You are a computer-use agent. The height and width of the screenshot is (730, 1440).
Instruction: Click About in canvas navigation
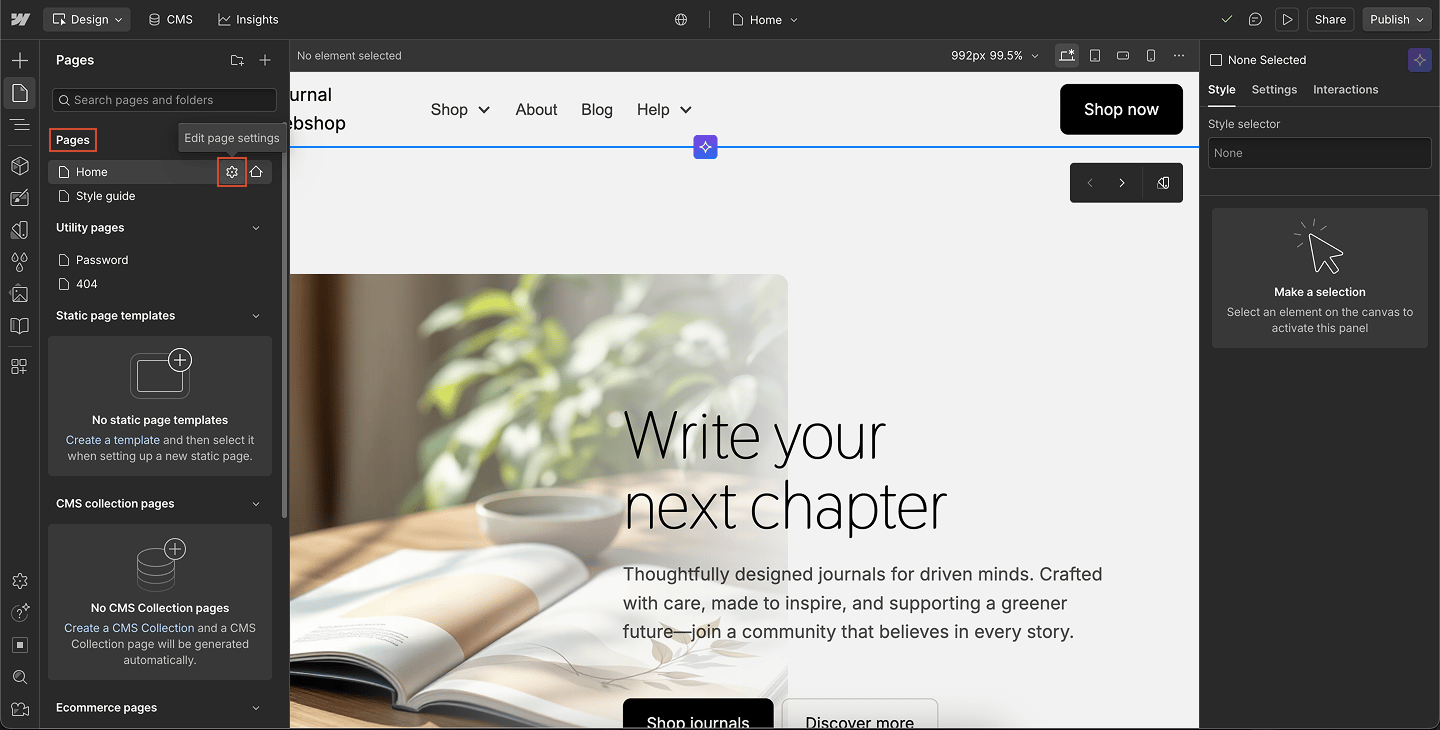(x=537, y=110)
